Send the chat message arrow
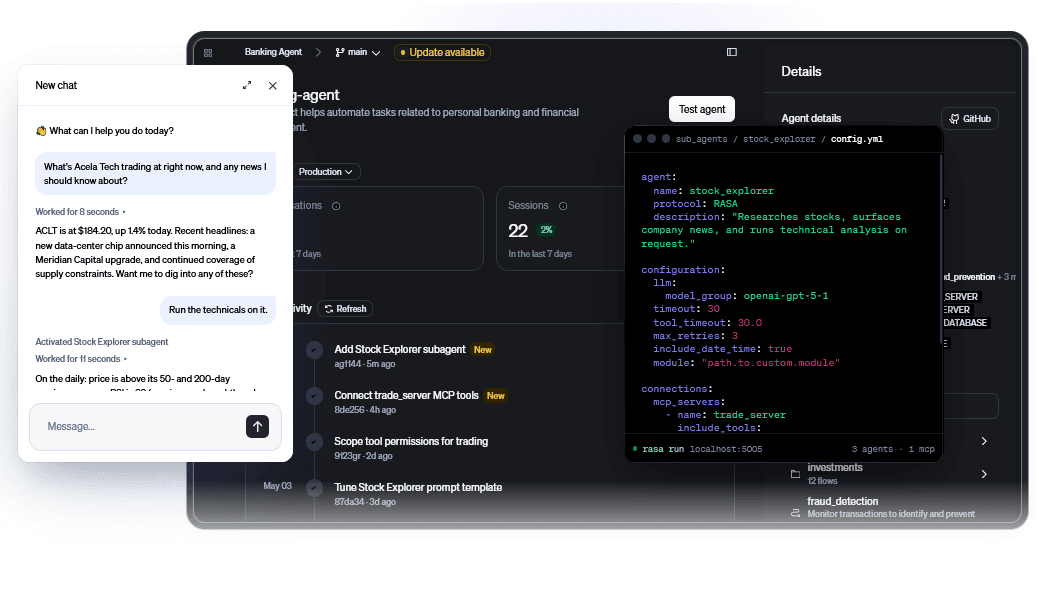Image resolution: width=1039 pixels, height=589 pixels. (257, 427)
